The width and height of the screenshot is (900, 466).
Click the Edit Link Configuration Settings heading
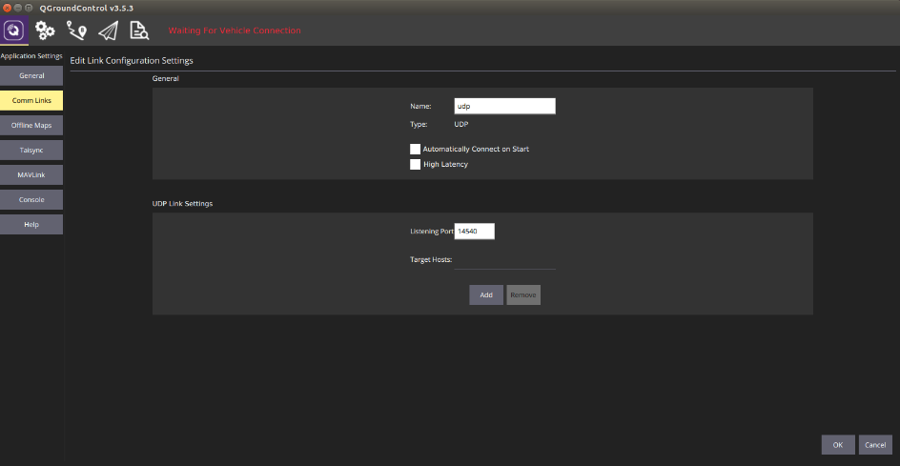131,60
